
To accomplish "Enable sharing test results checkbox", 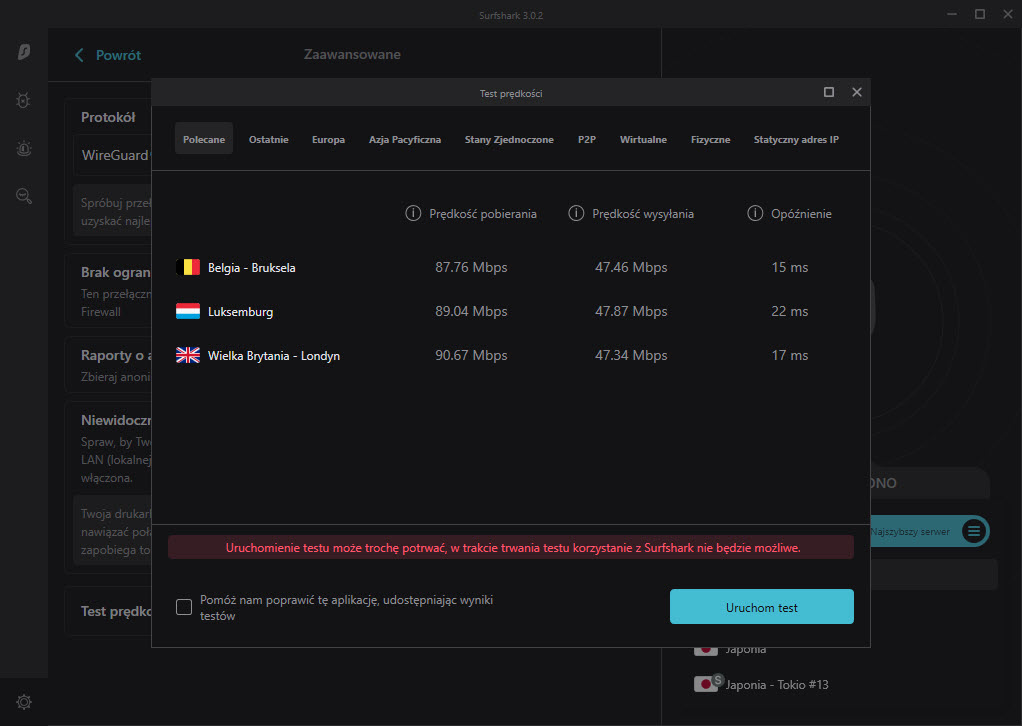I will tap(184, 607).
